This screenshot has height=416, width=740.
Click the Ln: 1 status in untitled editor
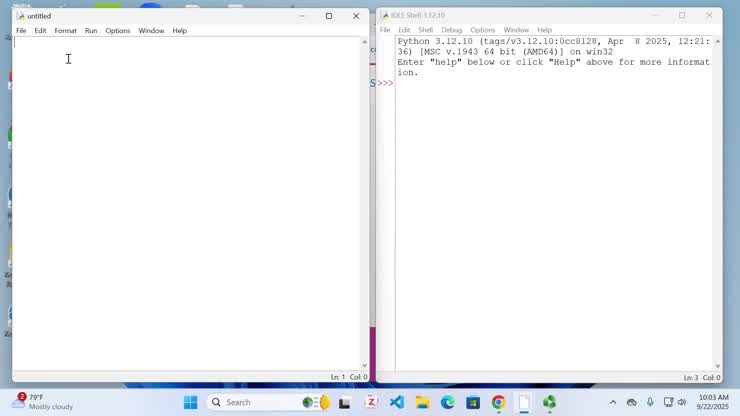[337, 377]
